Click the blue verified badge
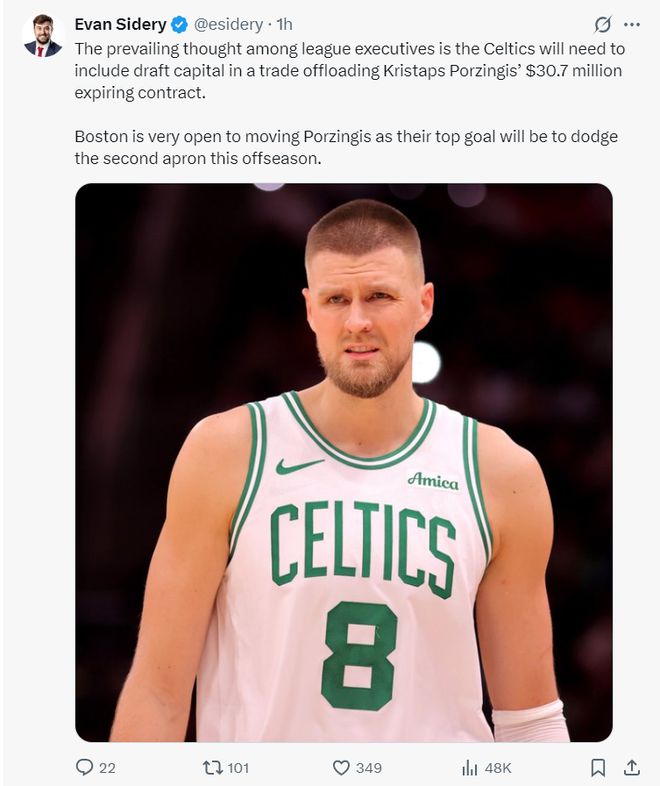 (178, 25)
